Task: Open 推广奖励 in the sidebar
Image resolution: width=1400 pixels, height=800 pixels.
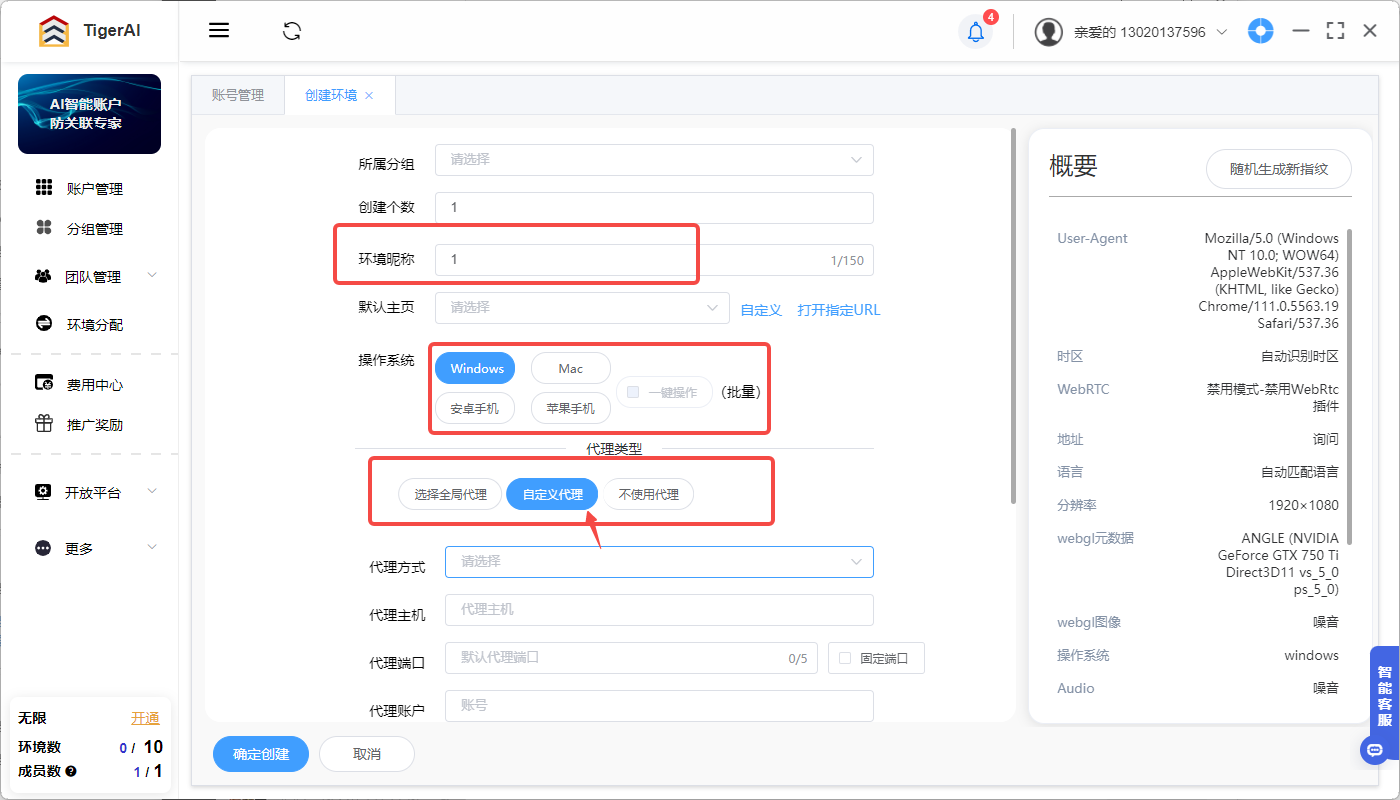Action: click(x=95, y=425)
